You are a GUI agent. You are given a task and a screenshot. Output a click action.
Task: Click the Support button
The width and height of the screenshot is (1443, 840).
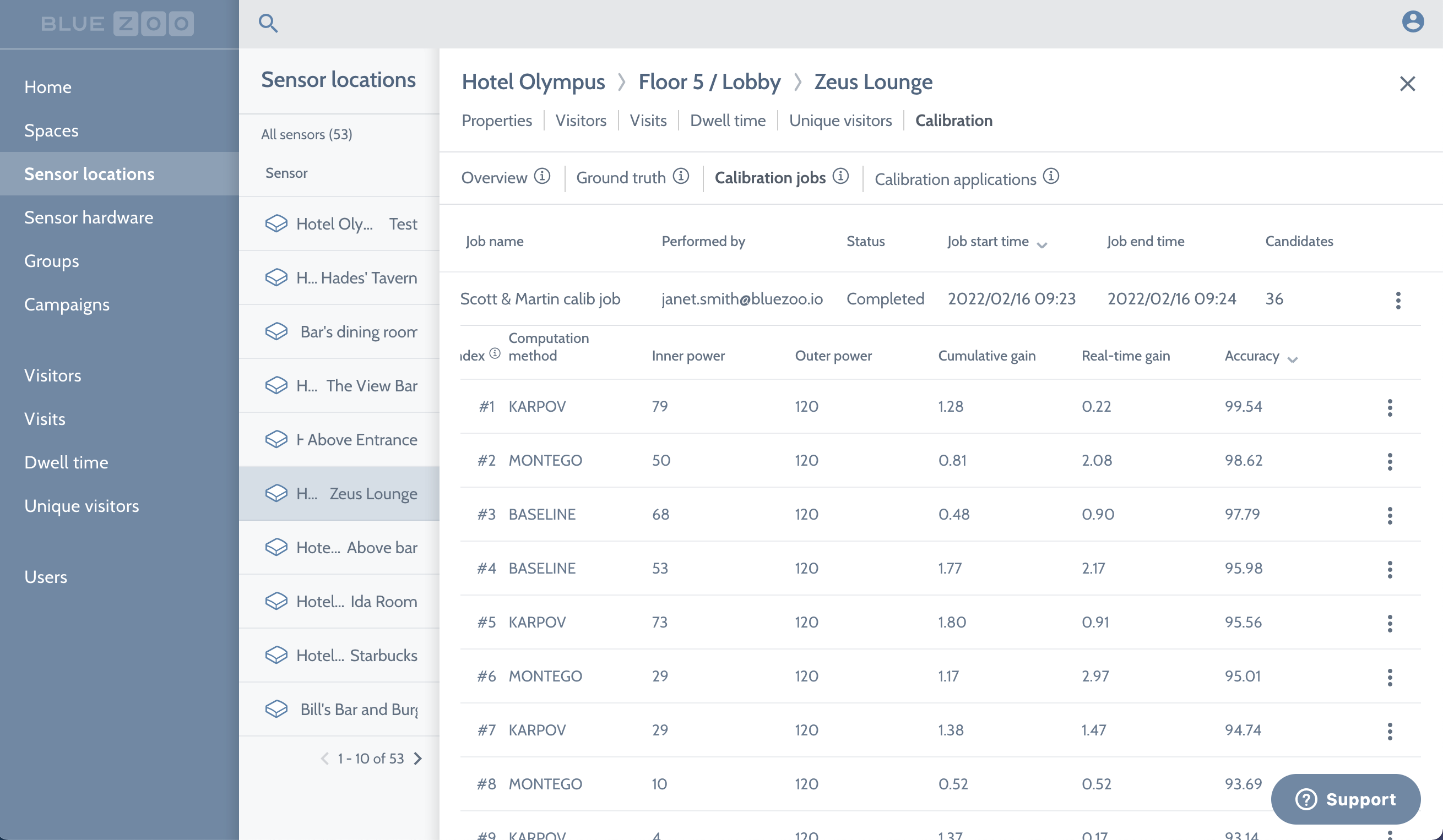pyautogui.click(x=1345, y=799)
